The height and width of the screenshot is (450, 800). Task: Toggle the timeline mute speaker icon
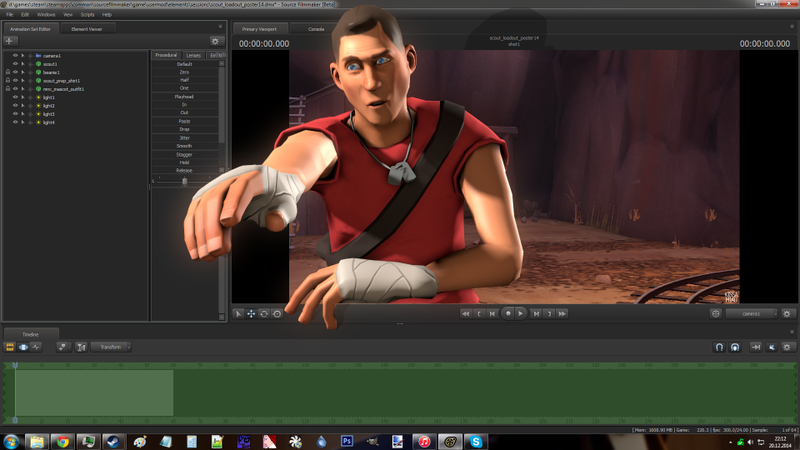point(771,347)
